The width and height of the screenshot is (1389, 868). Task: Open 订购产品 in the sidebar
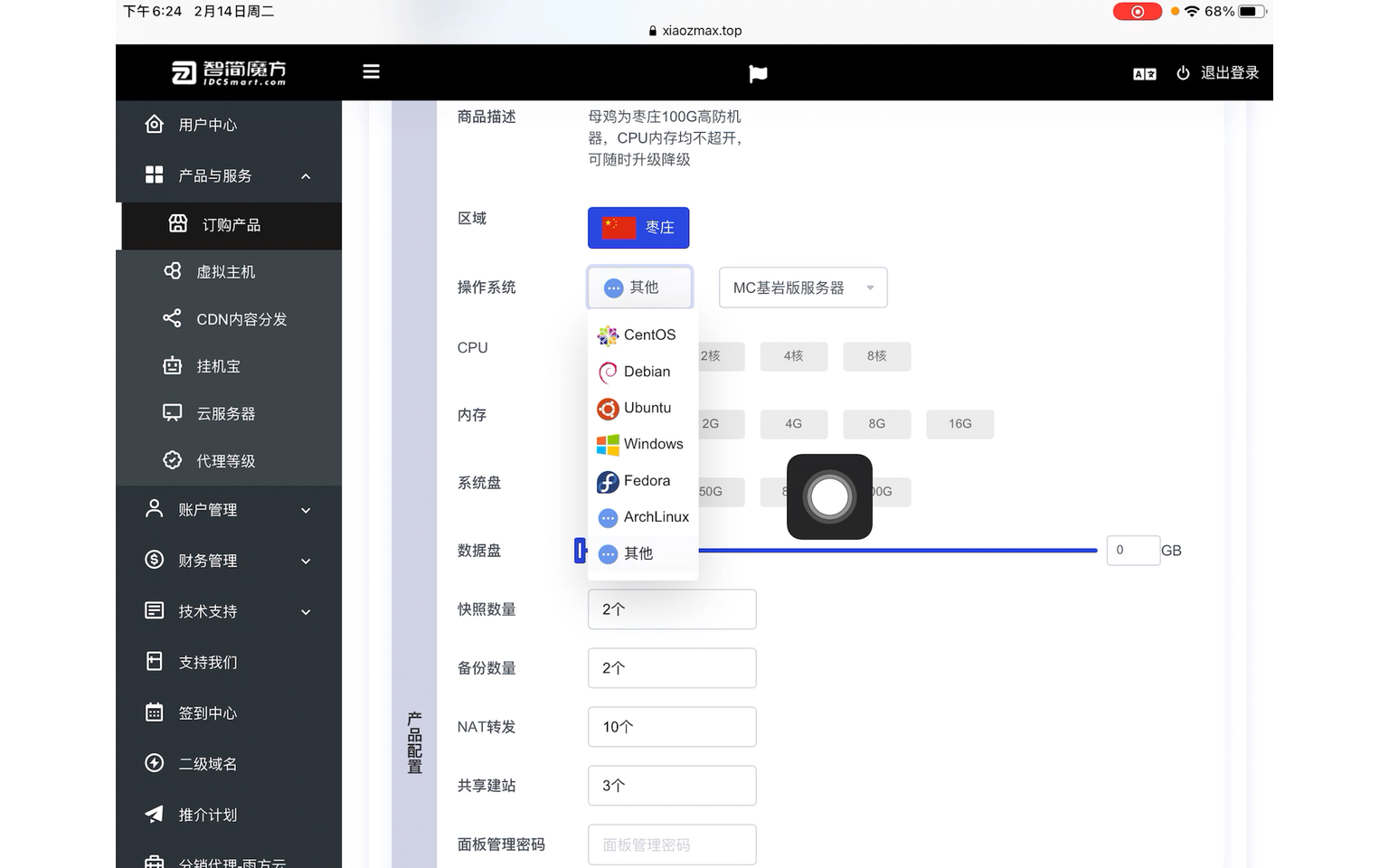[231, 225]
